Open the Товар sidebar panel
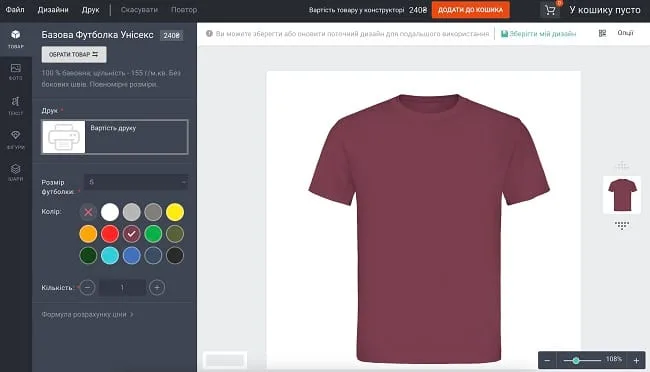Image resolution: width=650 pixels, height=372 pixels. click(x=16, y=39)
